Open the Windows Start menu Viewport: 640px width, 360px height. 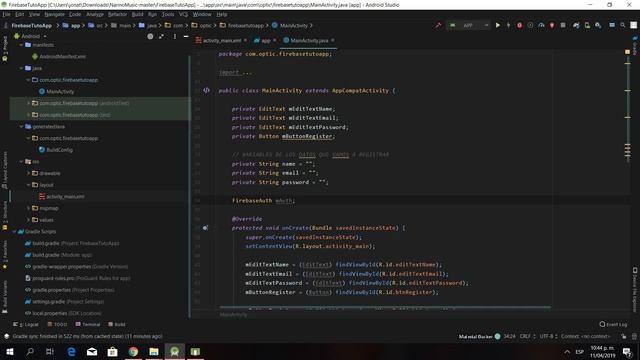coord(10,351)
